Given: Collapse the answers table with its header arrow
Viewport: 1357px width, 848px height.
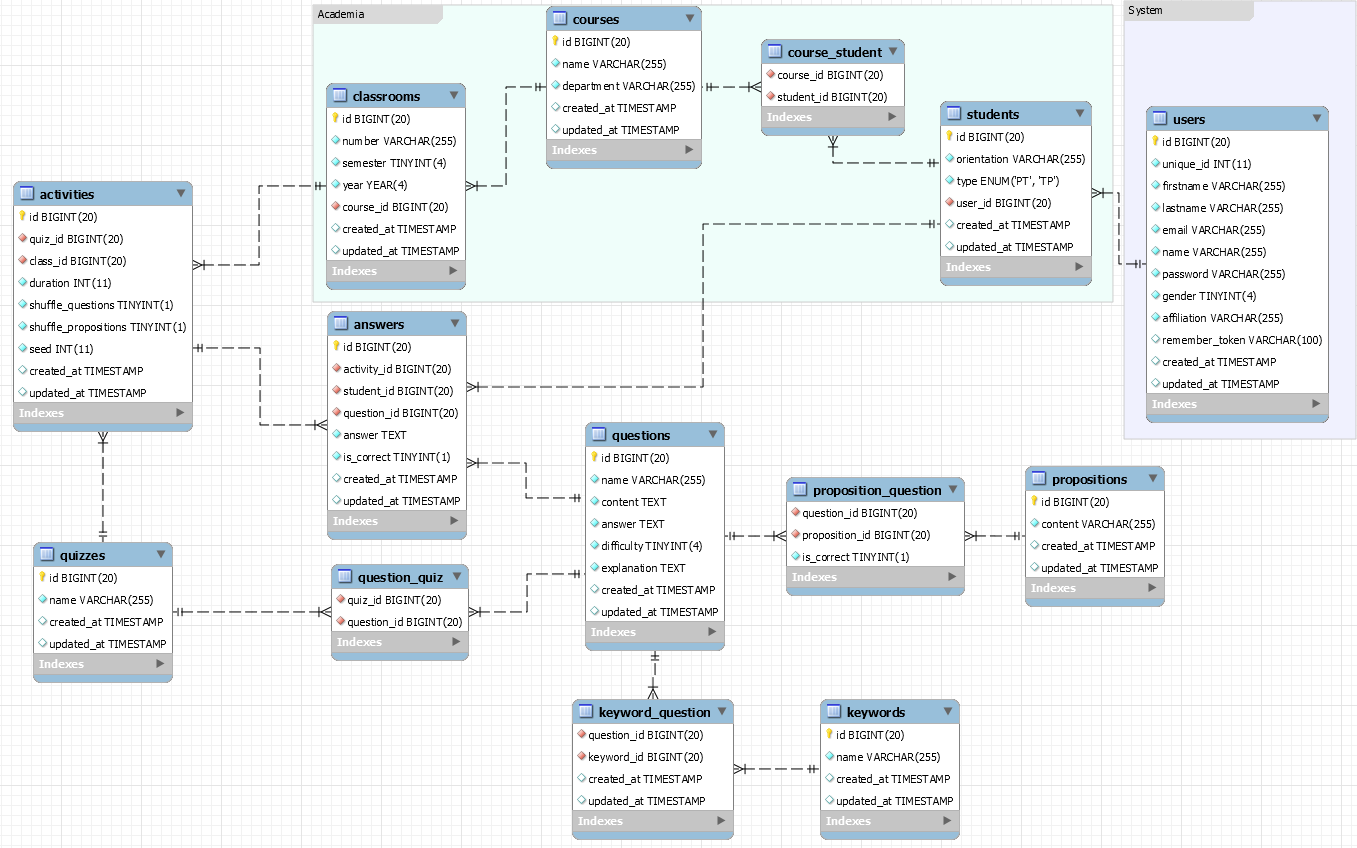Looking at the screenshot, I should pos(455,324).
